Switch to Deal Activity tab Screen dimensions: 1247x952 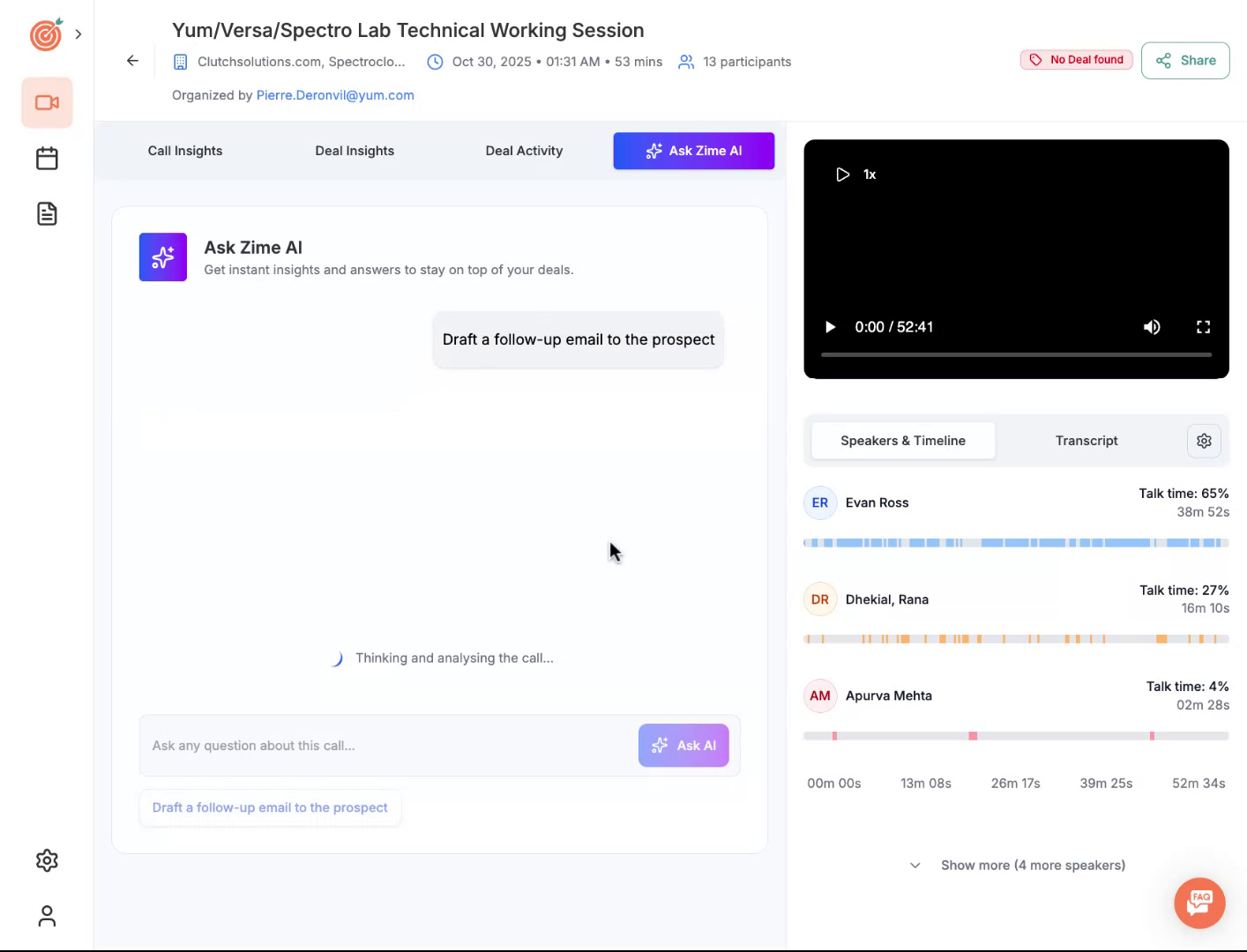coord(524,151)
